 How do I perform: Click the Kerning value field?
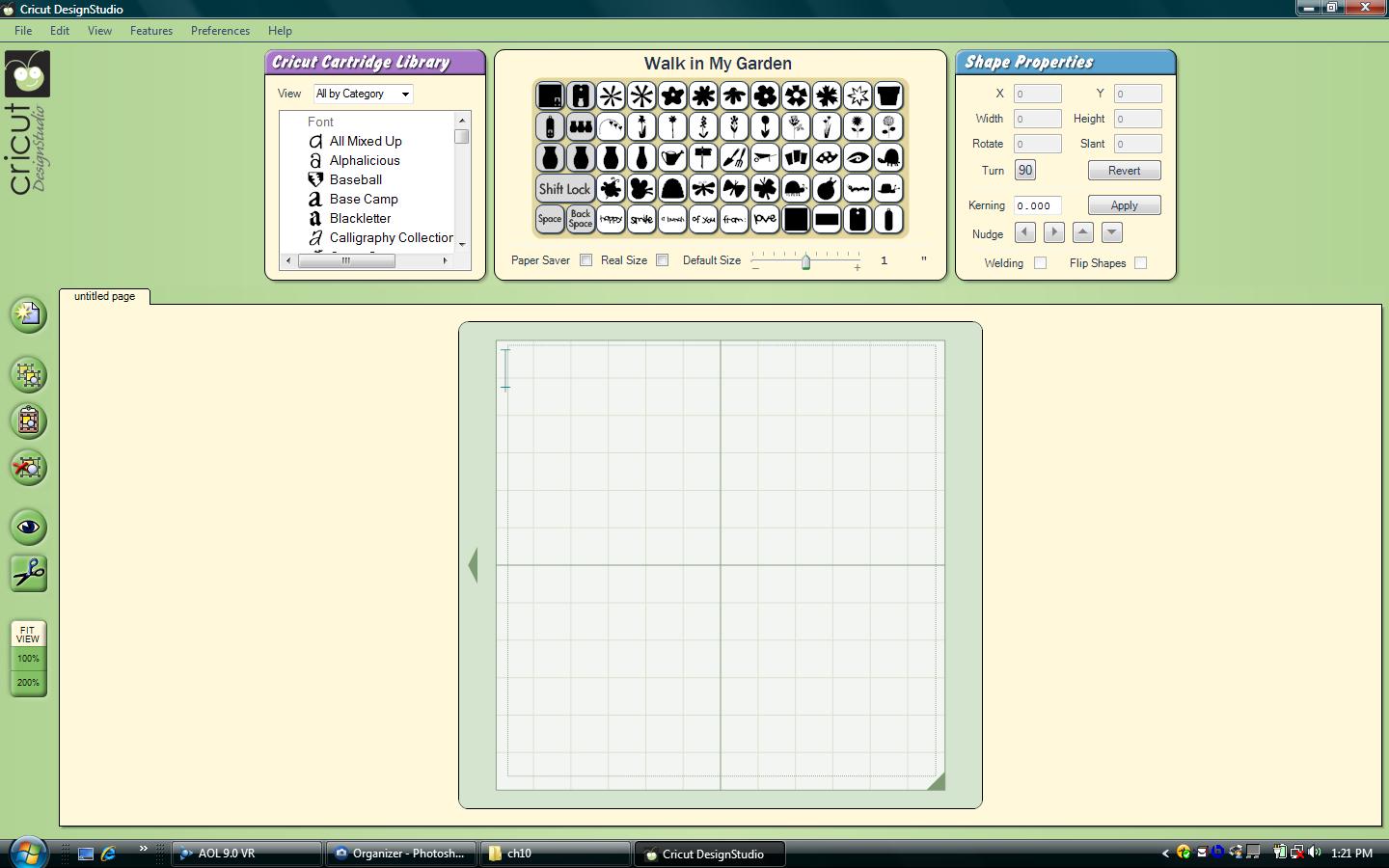[1038, 205]
